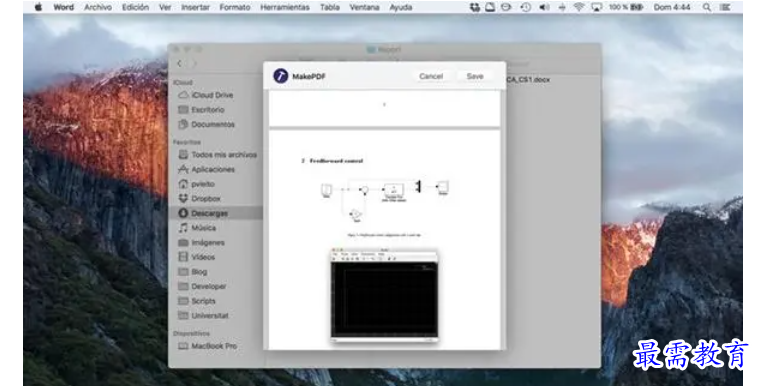The width and height of the screenshot is (757, 386).
Task: Open the Archivo menu
Action: pos(98,7)
